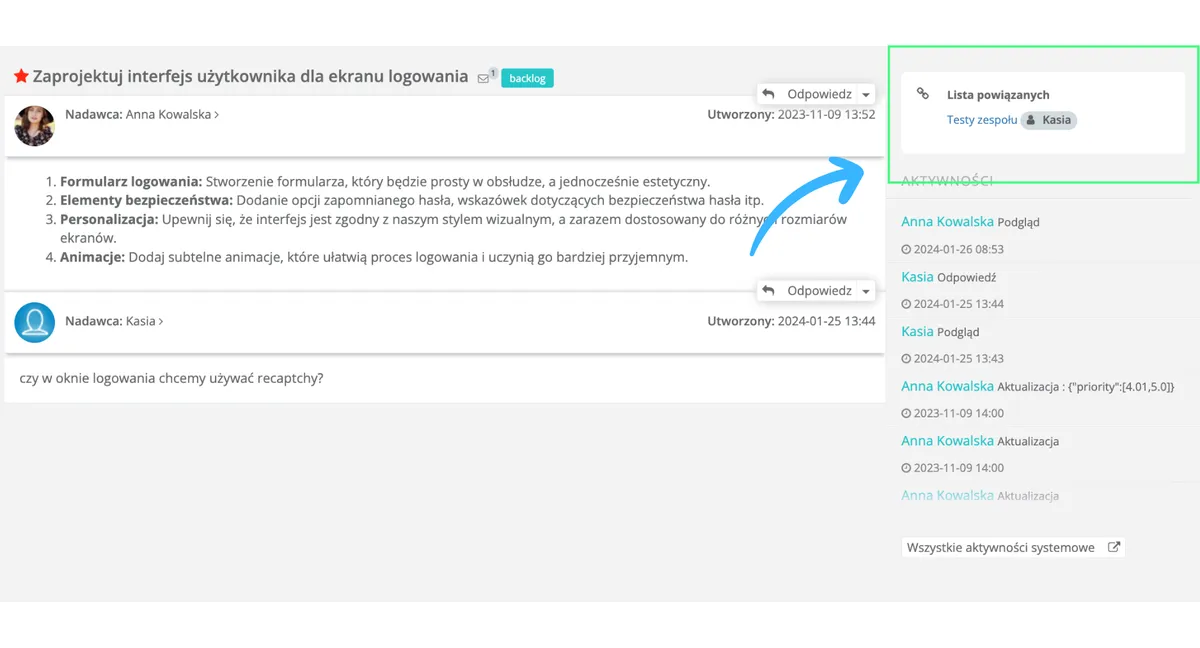Click Odpowiedz button on Anna Kowalska's message
The height and width of the screenshot is (648, 1200).
pyautogui.click(x=808, y=94)
